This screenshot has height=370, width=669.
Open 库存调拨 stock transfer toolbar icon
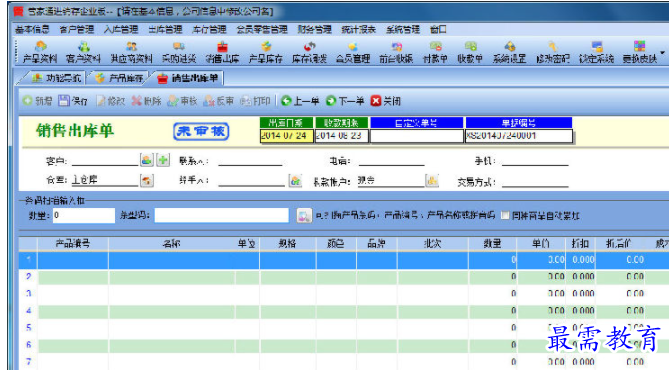[309, 52]
